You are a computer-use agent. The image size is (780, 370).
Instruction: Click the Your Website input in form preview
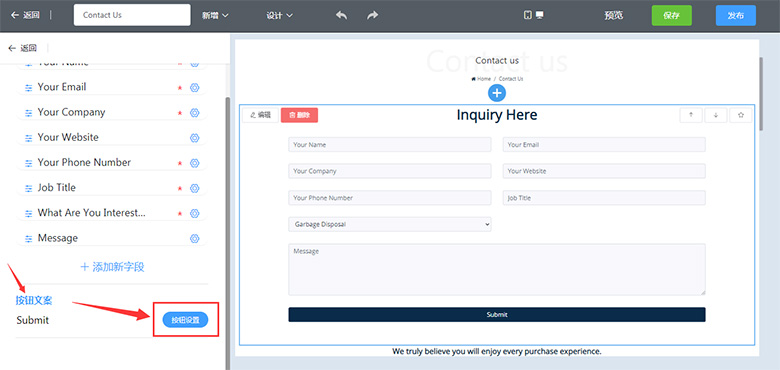pyautogui.click(x=604, y=171)
